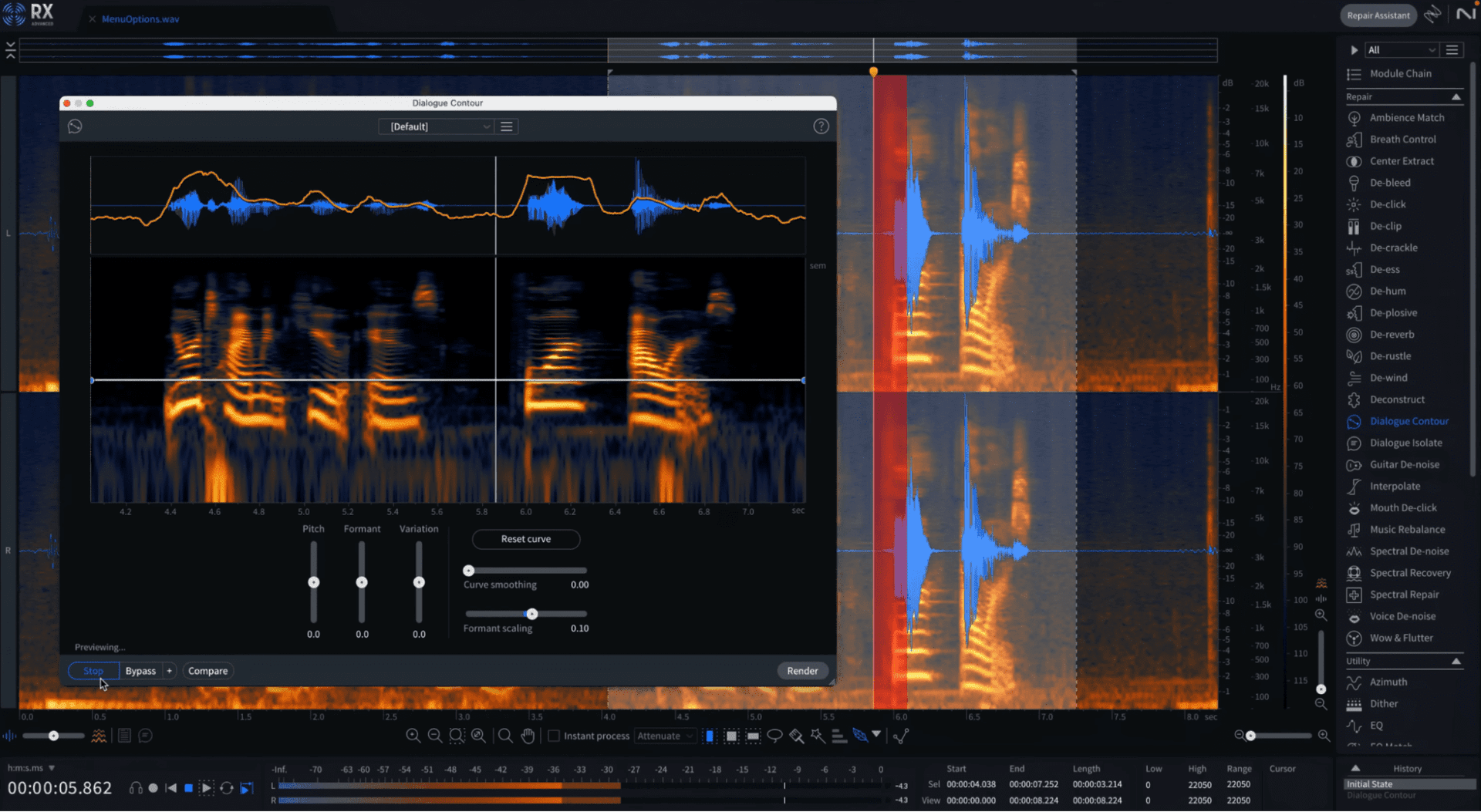Enable the Instant process checkbox
Viewport: 1481px width, 812px height.
553,736
